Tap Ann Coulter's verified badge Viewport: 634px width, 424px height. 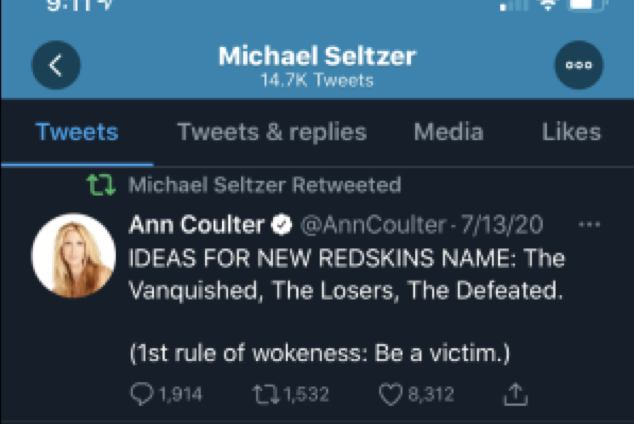(x=282, y=224)
